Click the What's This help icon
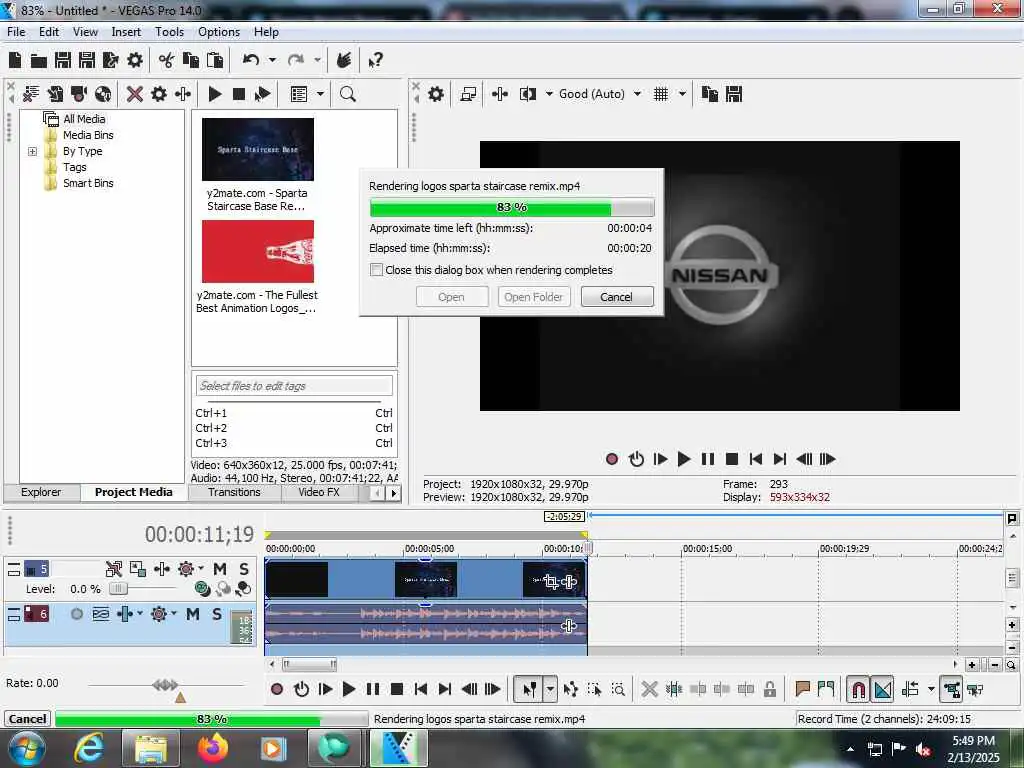The width and height of the screenshot is (1024, 768). click(x=375, y=61)
